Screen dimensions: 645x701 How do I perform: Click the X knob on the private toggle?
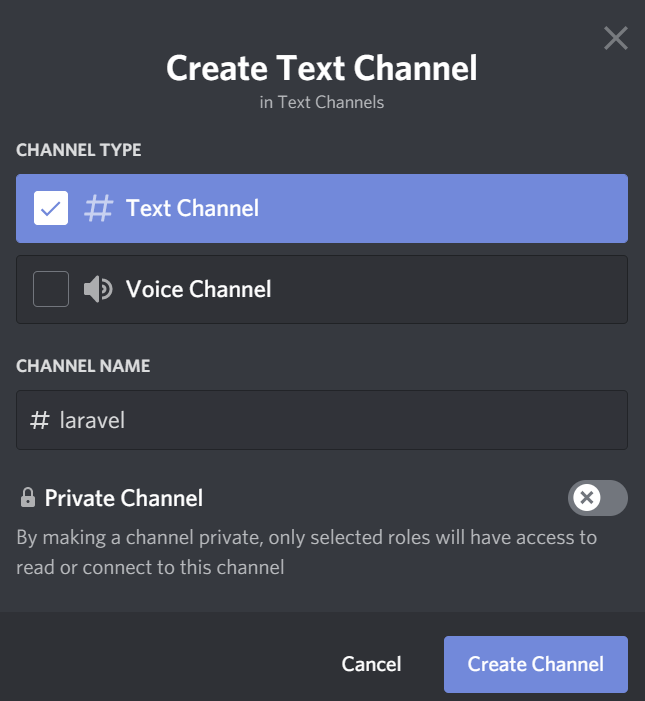click(x=588, y=497)
